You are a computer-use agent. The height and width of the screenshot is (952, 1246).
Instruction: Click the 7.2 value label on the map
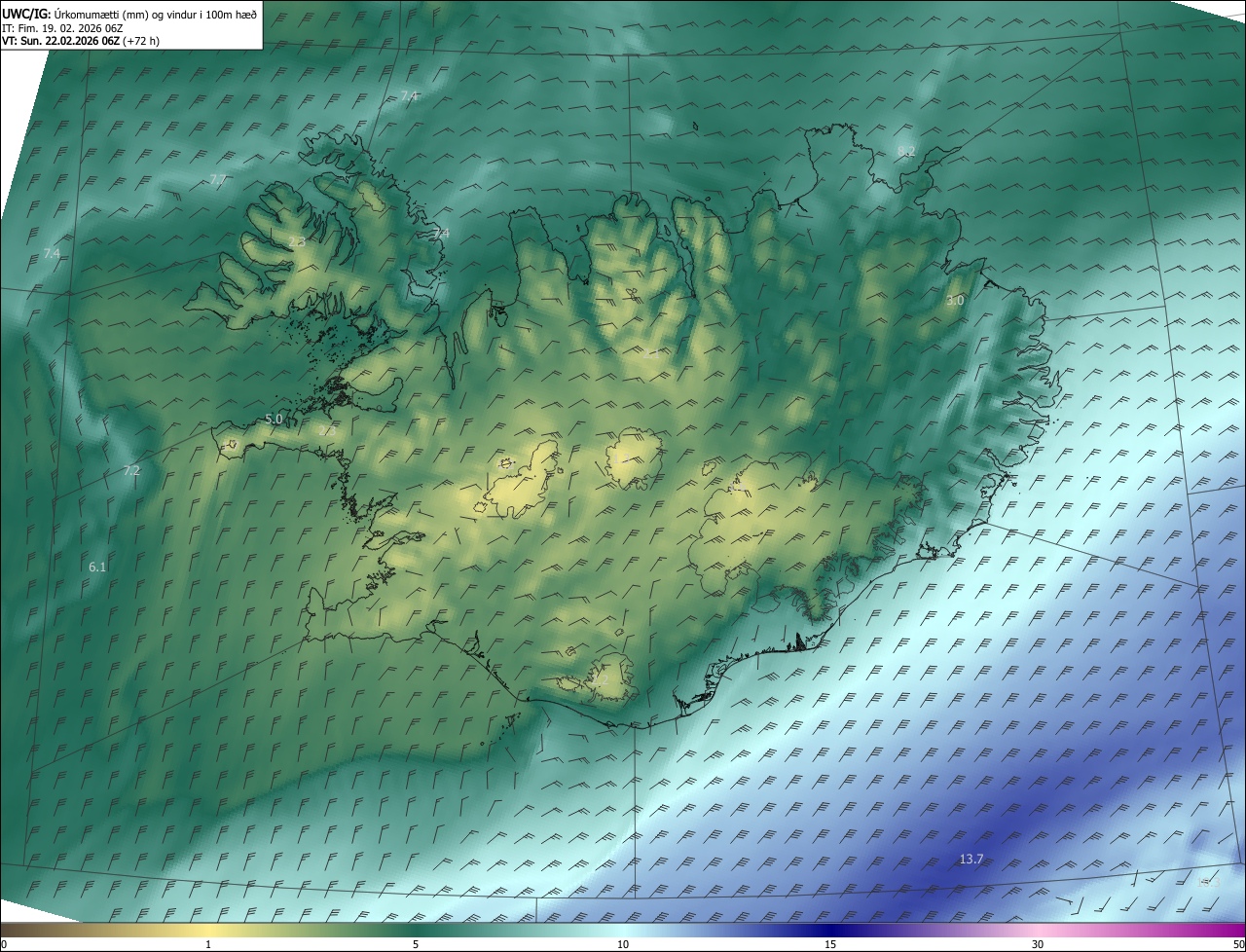[x=131, y=470]
